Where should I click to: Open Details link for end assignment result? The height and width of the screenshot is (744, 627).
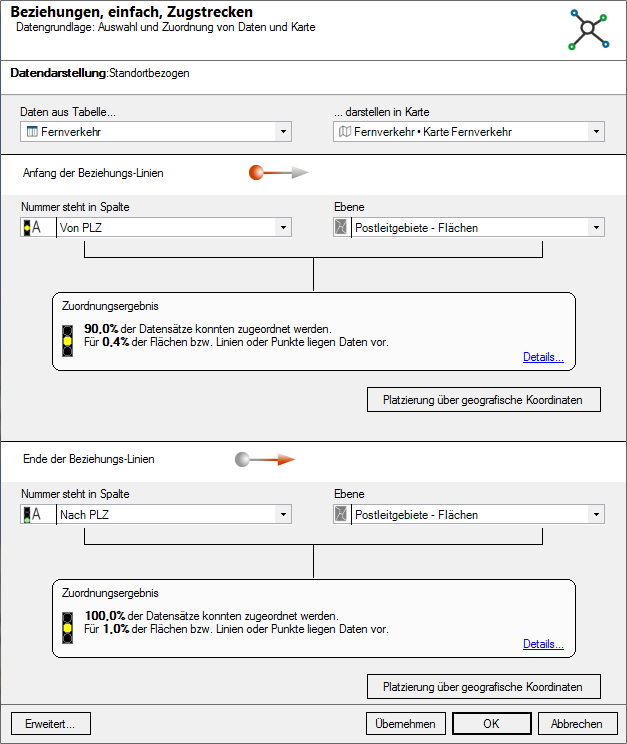click(x=543, y=644)
